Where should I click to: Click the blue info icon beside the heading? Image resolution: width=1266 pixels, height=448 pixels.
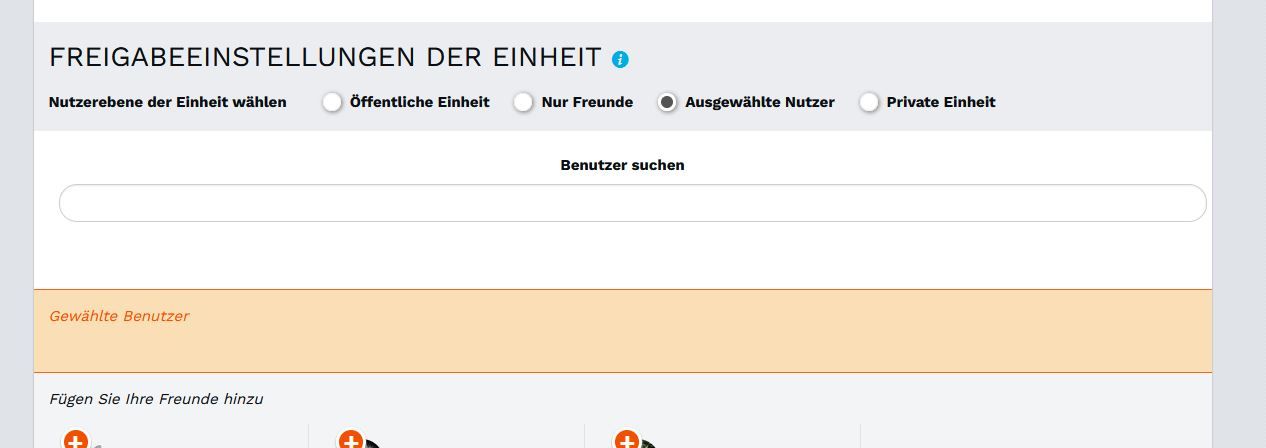coord(620,59)
